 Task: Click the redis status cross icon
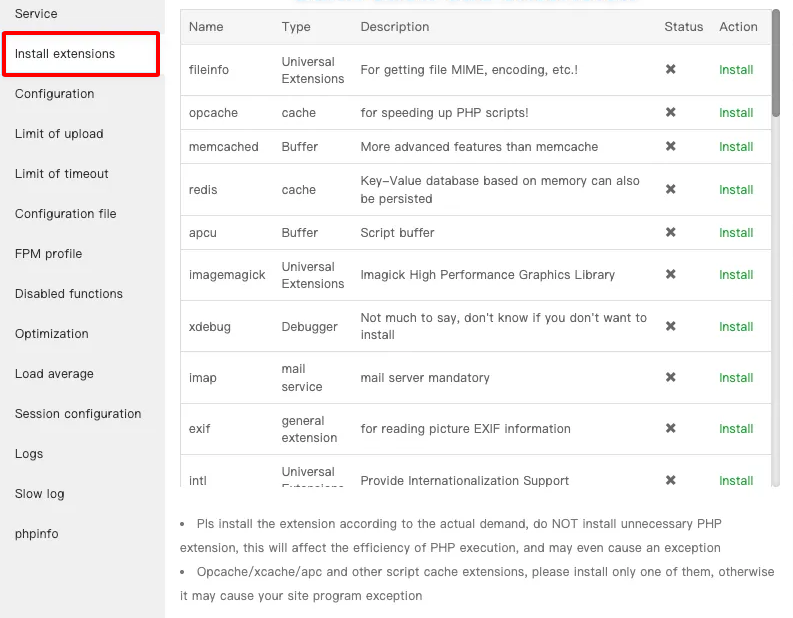pos(671,189)
